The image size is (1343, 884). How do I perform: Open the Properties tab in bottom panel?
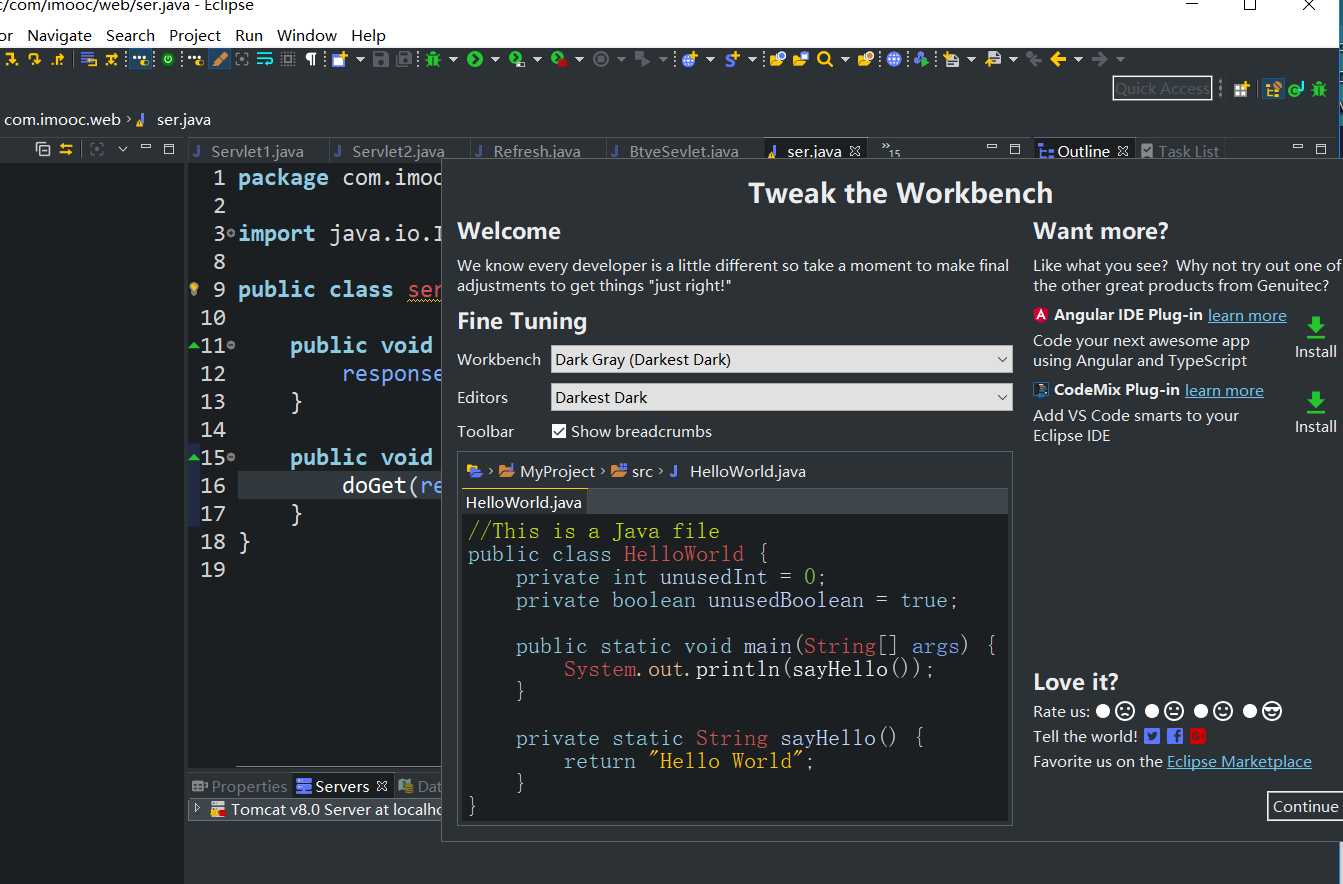coord(240,786)
